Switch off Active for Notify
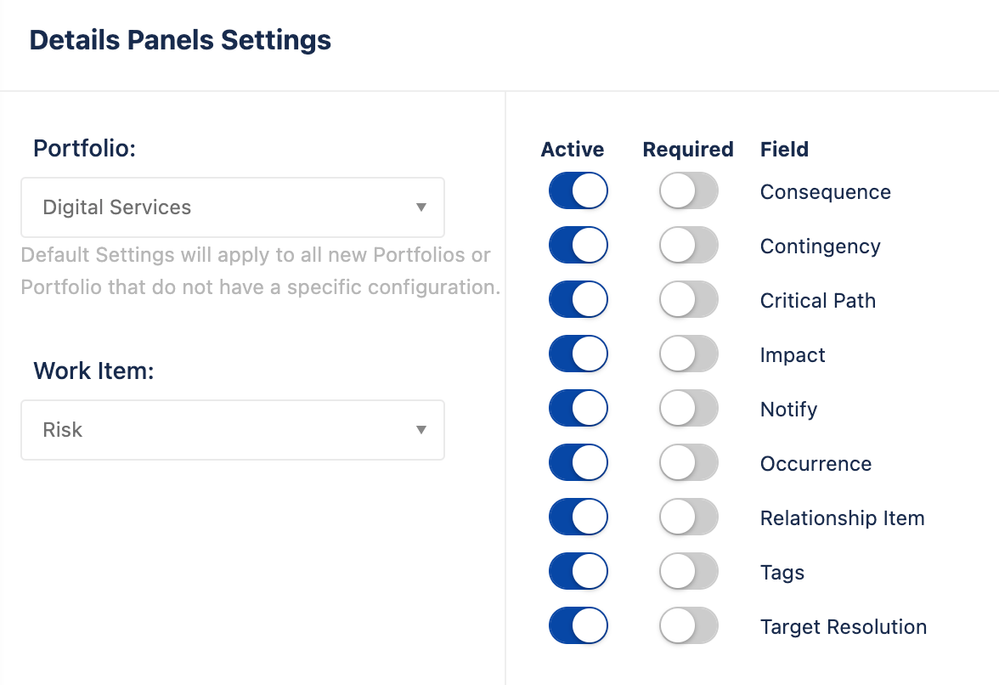Screen dimensions: 999x685 pos(578,408)
